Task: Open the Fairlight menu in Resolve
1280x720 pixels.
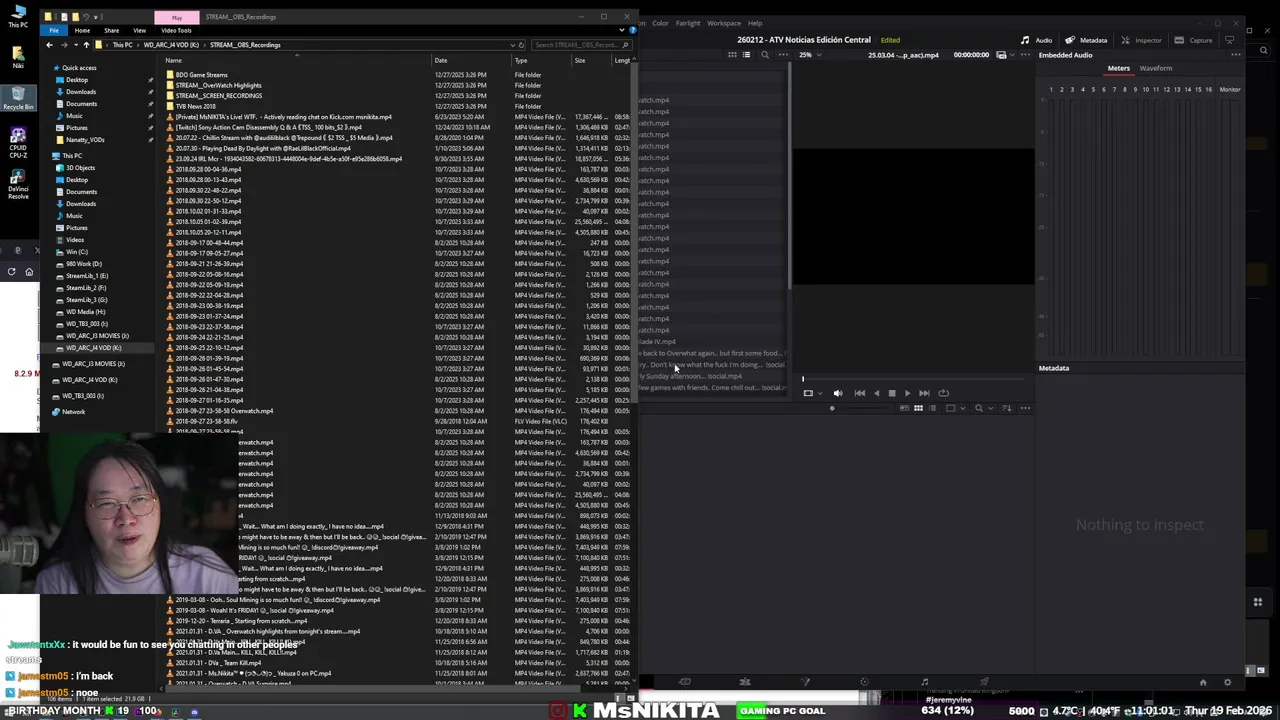Action: point(688,23)
